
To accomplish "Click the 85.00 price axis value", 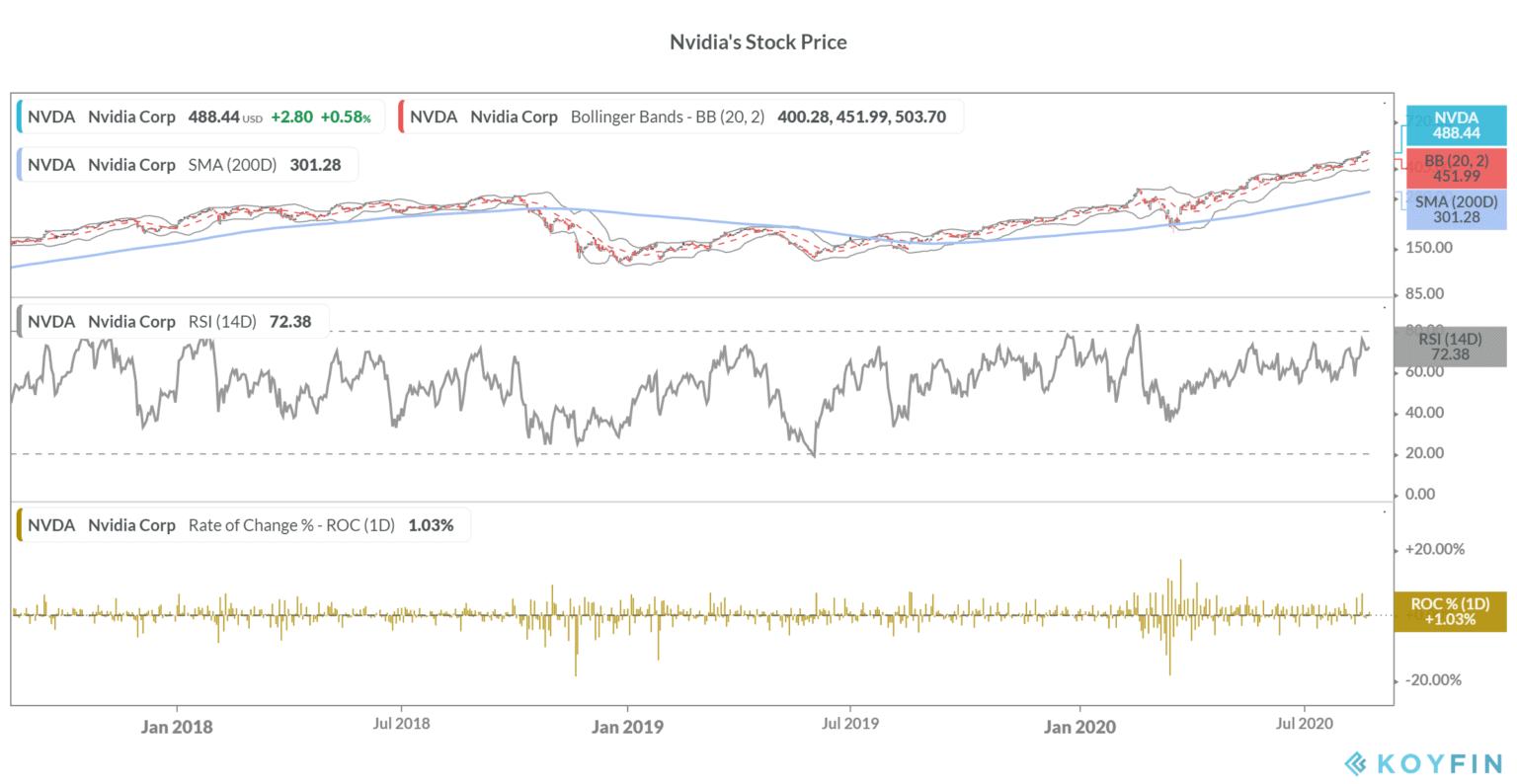I will (1425, 293).
